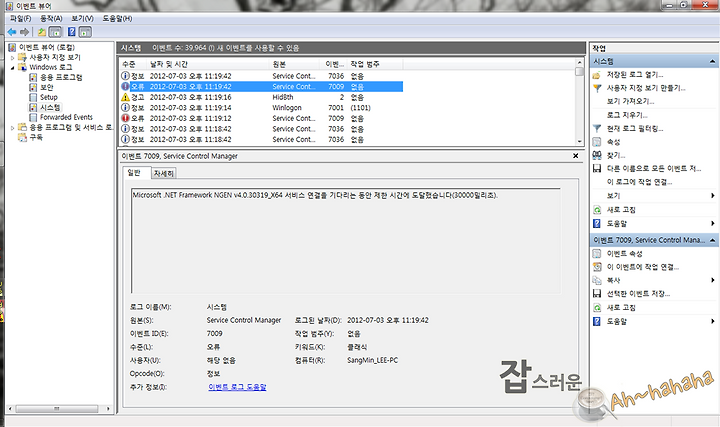Click 찾기 binoculars action

615,155
